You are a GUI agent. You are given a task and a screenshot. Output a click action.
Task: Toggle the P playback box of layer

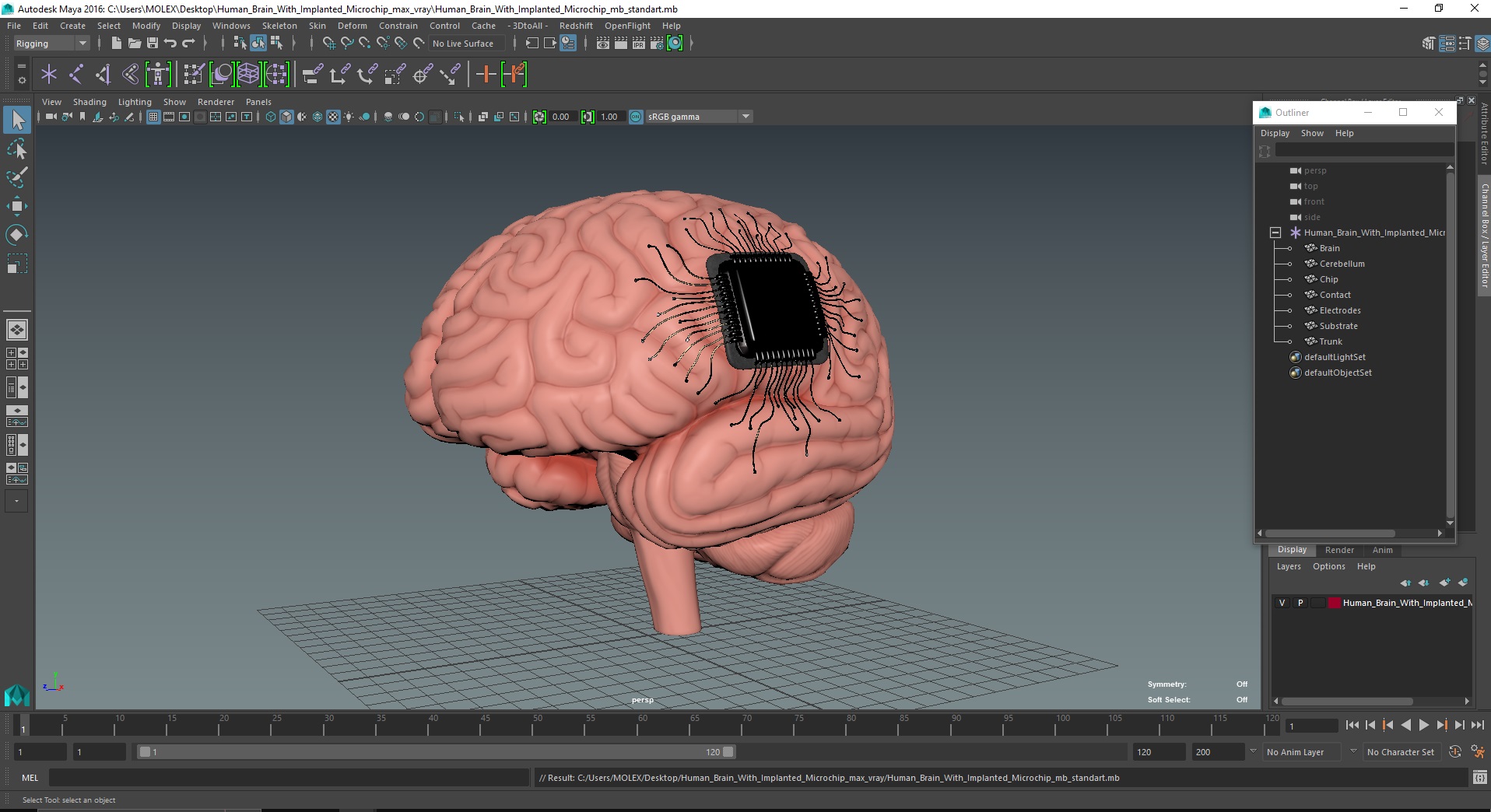[x=1300, y=603]
